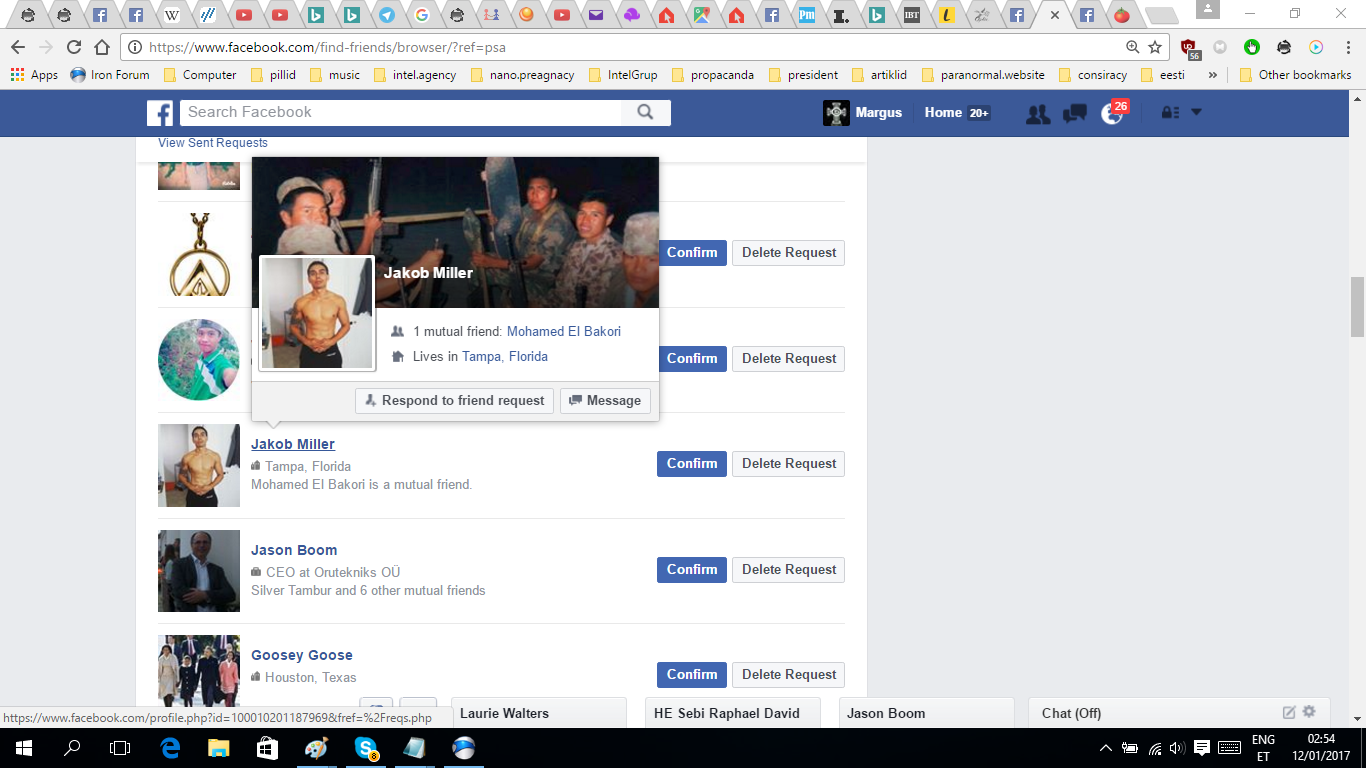Open the browser home page
This screenshot has height=768, width=1366.
101,47
